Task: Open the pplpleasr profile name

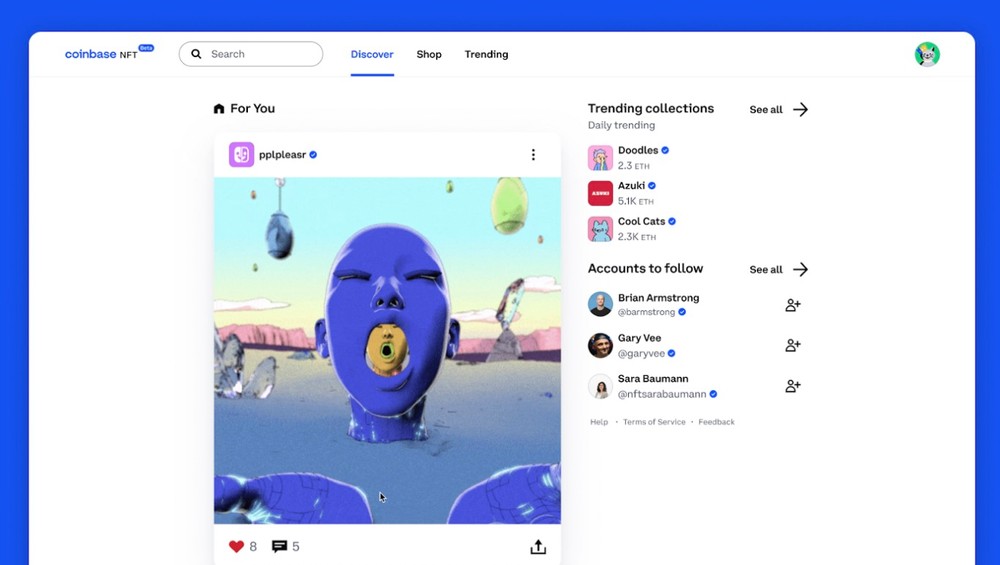Action: tap(283, 154)
